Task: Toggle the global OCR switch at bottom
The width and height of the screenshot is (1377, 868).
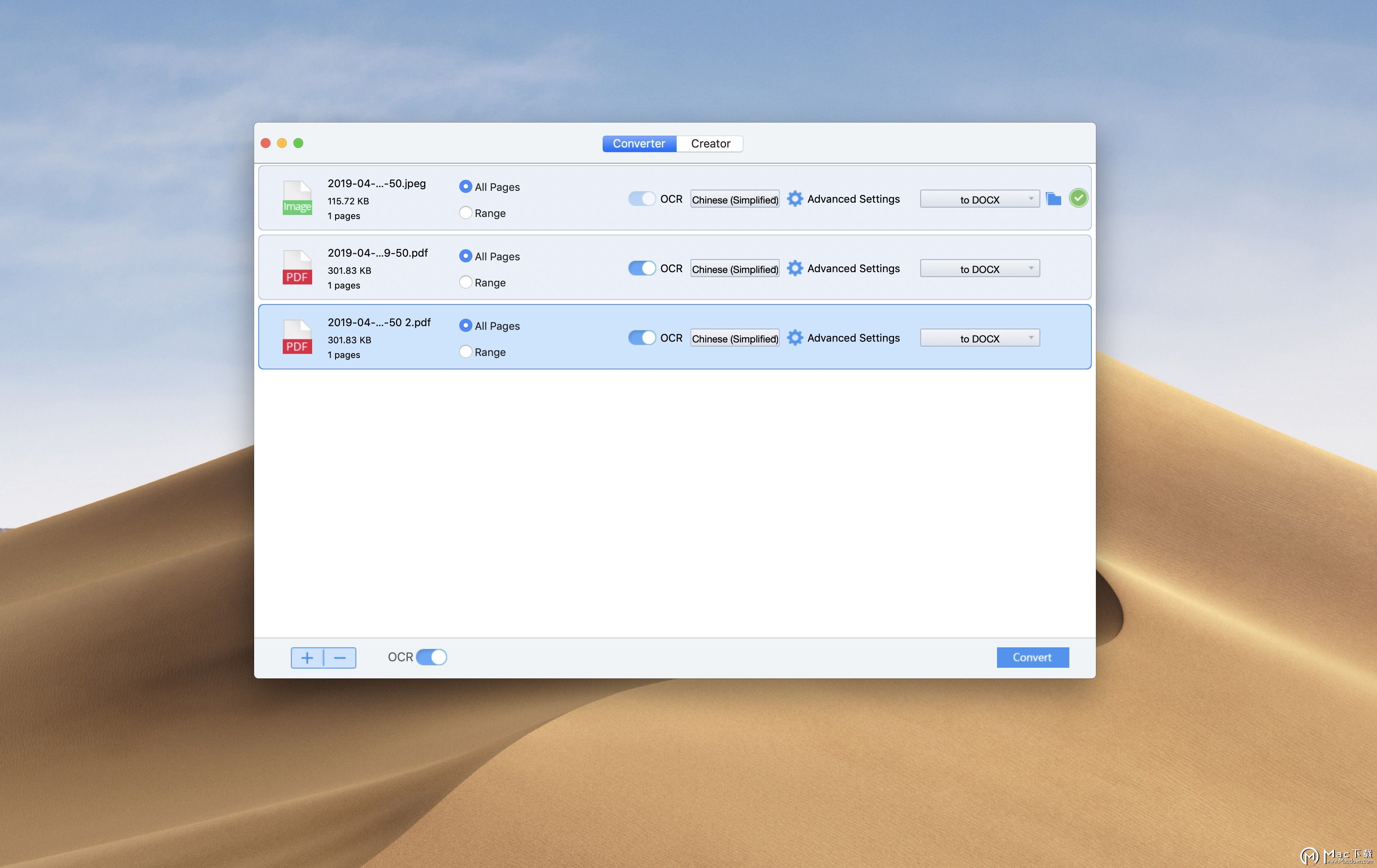Action: (x=431, y=657)
